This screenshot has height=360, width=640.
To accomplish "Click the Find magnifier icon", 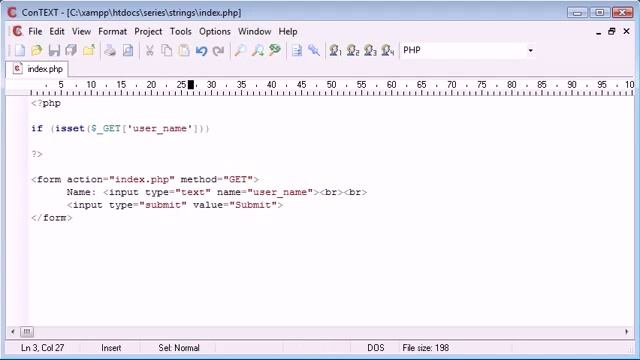I will [240, 50].
